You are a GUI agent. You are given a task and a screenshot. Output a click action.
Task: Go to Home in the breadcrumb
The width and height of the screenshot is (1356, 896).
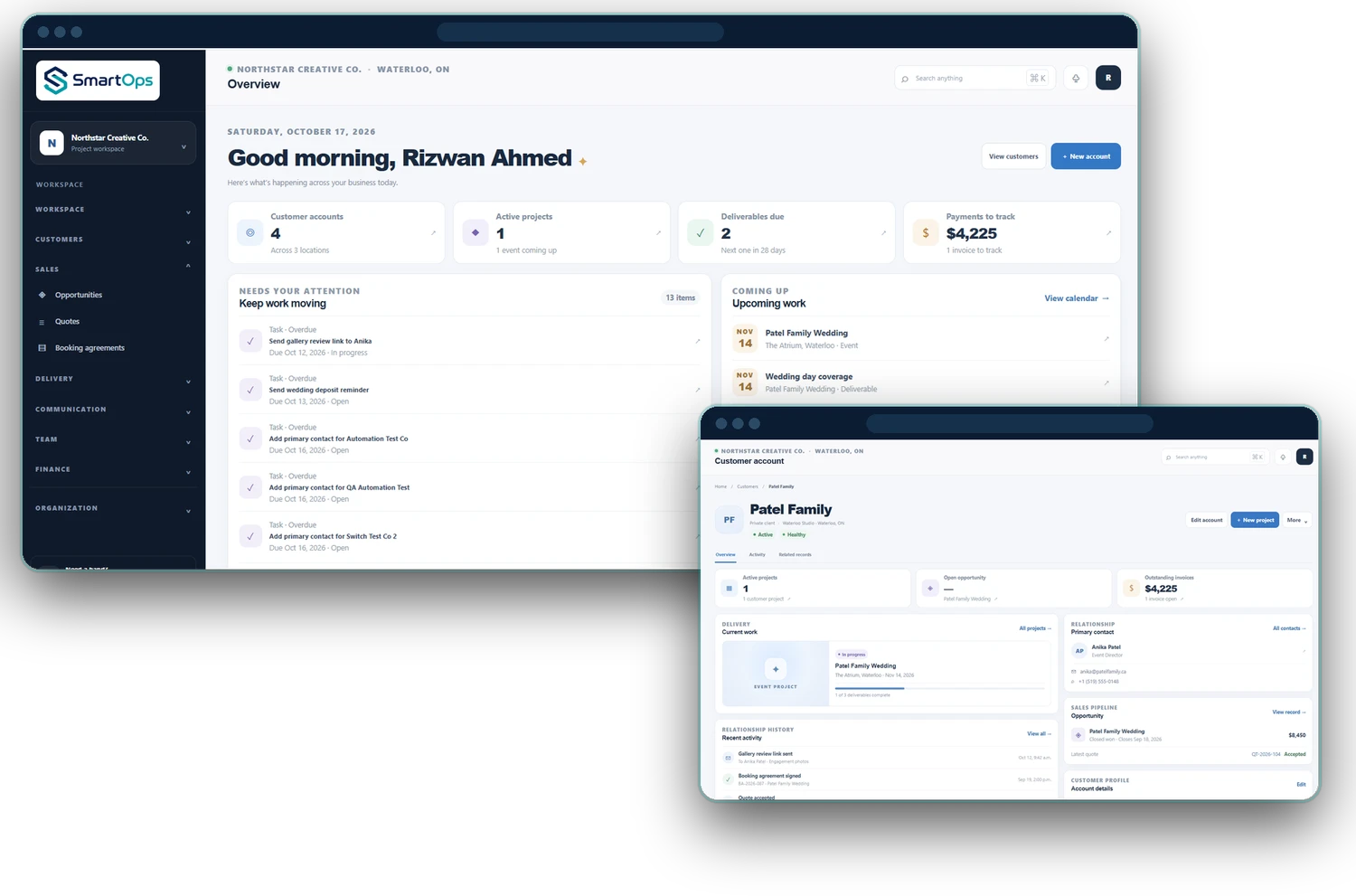pos(720,486)
